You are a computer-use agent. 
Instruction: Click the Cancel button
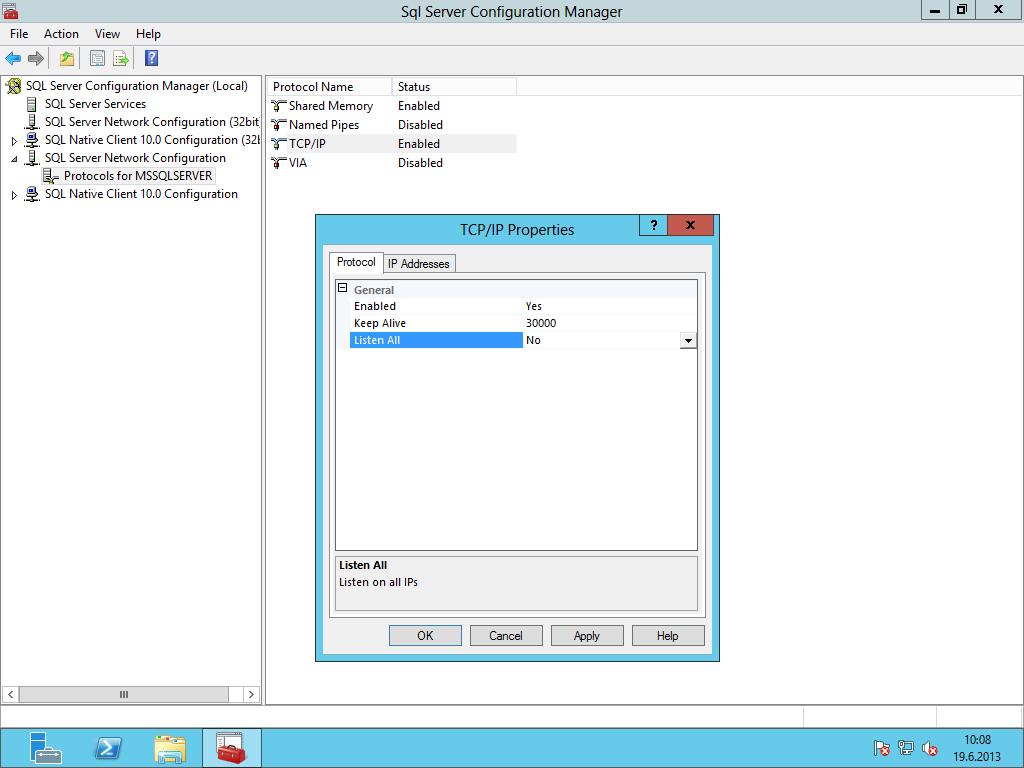pyautogui.click(x=506, y=635)
